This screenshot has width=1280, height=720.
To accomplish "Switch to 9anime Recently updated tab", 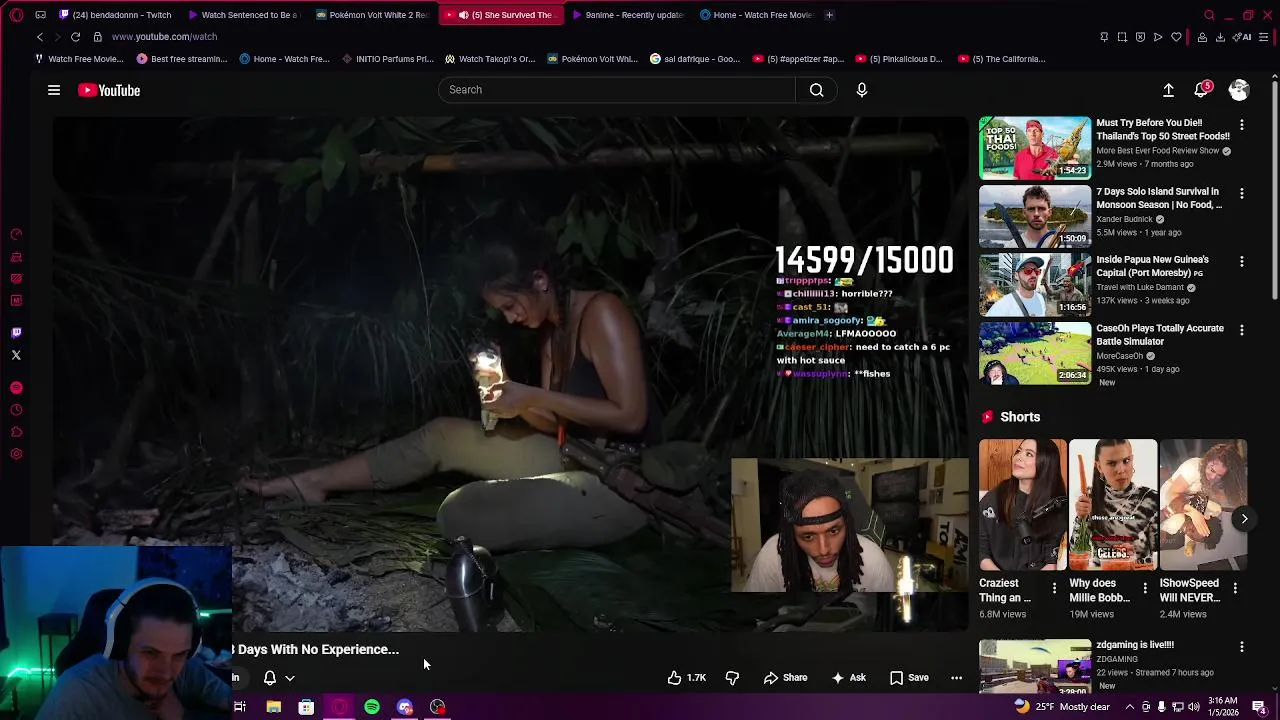I will click(628, 15).
